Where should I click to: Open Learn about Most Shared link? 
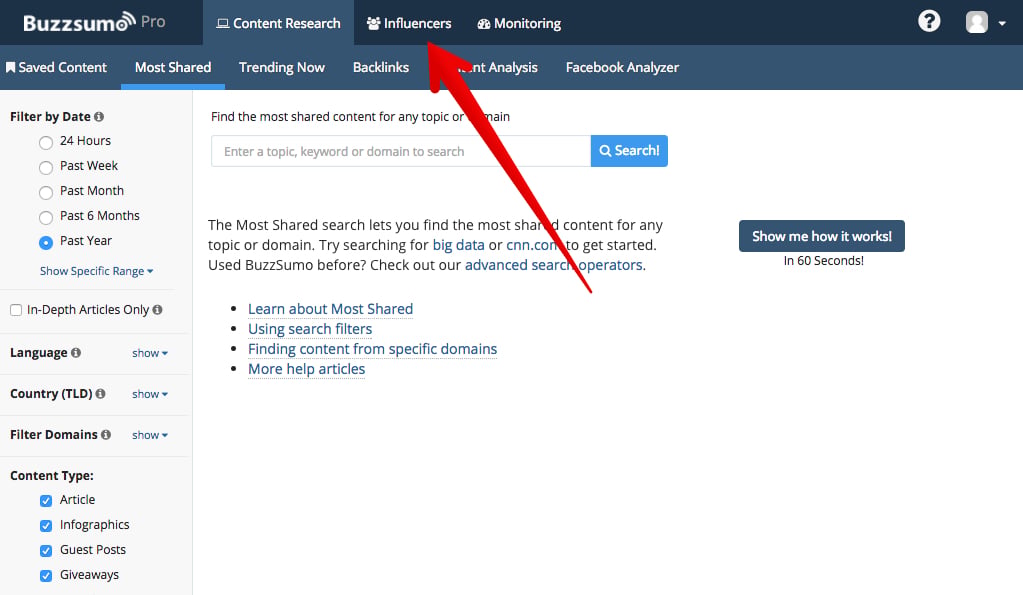point(330,309)
